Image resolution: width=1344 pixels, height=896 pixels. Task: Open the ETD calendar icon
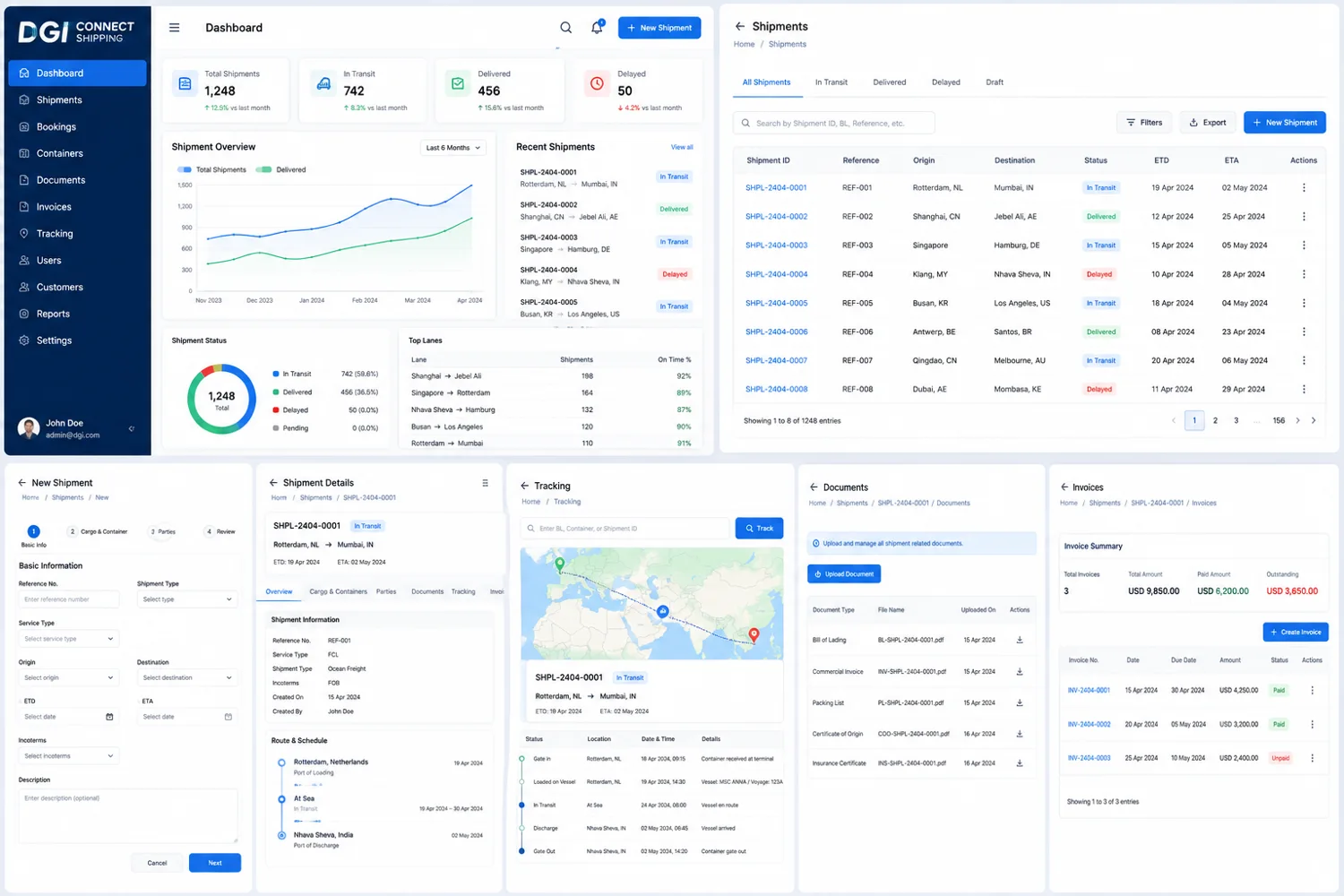109,717
